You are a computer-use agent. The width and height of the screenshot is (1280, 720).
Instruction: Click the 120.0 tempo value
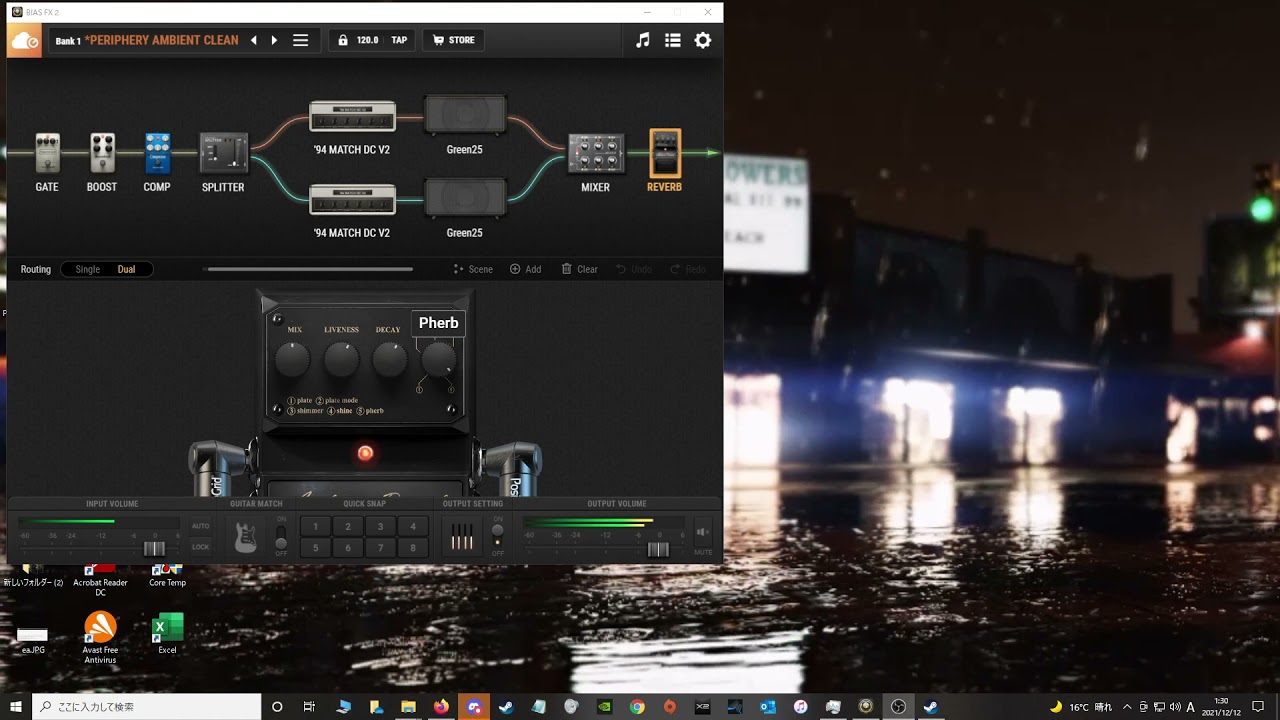point(367,41)
